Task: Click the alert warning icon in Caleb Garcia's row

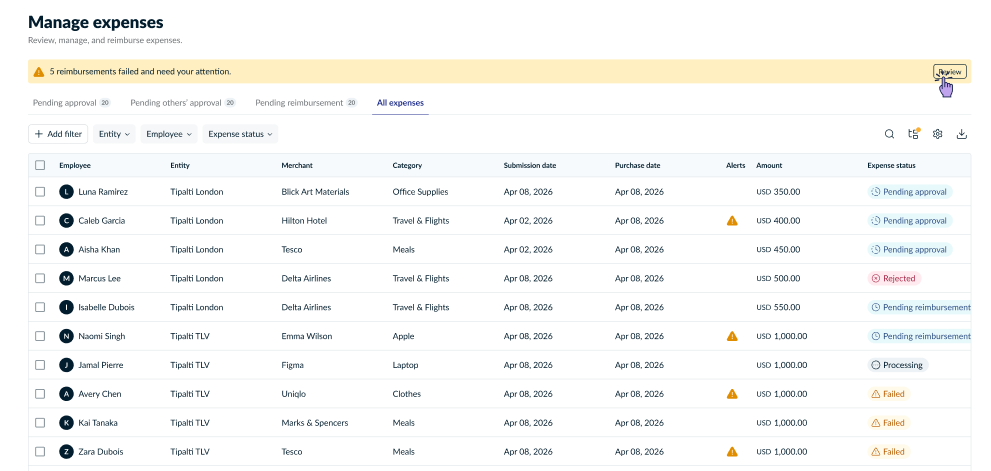Action: [x=732, y=221]
